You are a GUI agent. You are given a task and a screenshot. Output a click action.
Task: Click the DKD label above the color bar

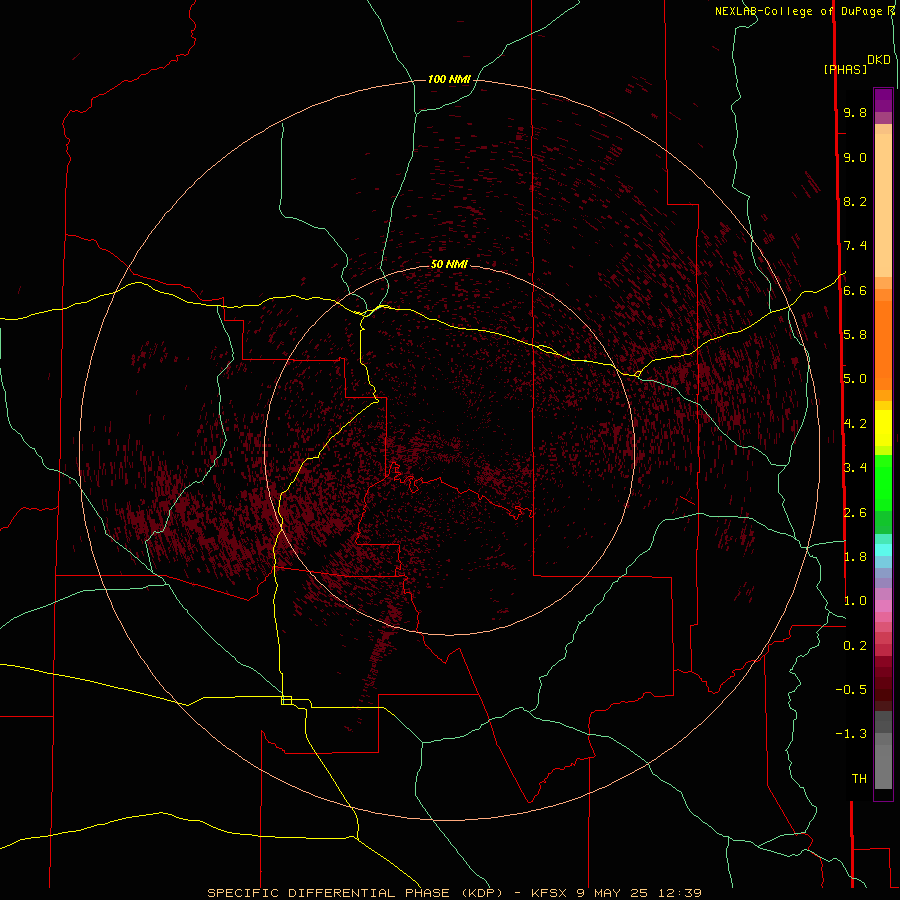click(x=879, y=60)
